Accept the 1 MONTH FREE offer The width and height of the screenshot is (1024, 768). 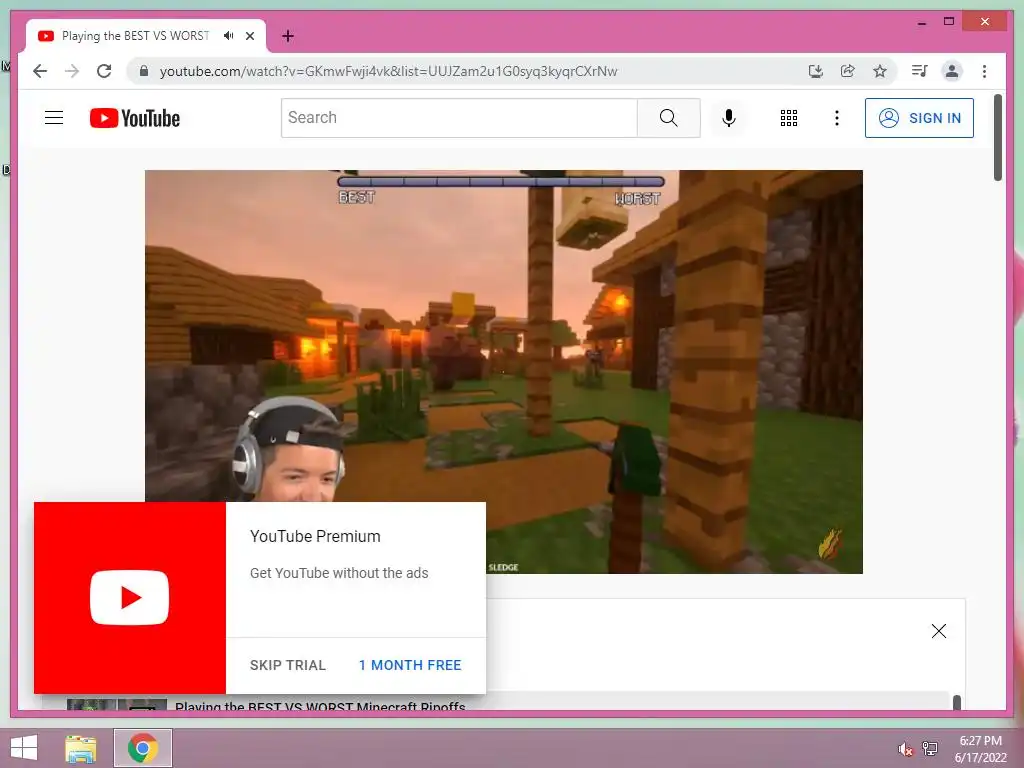point(410,665)
